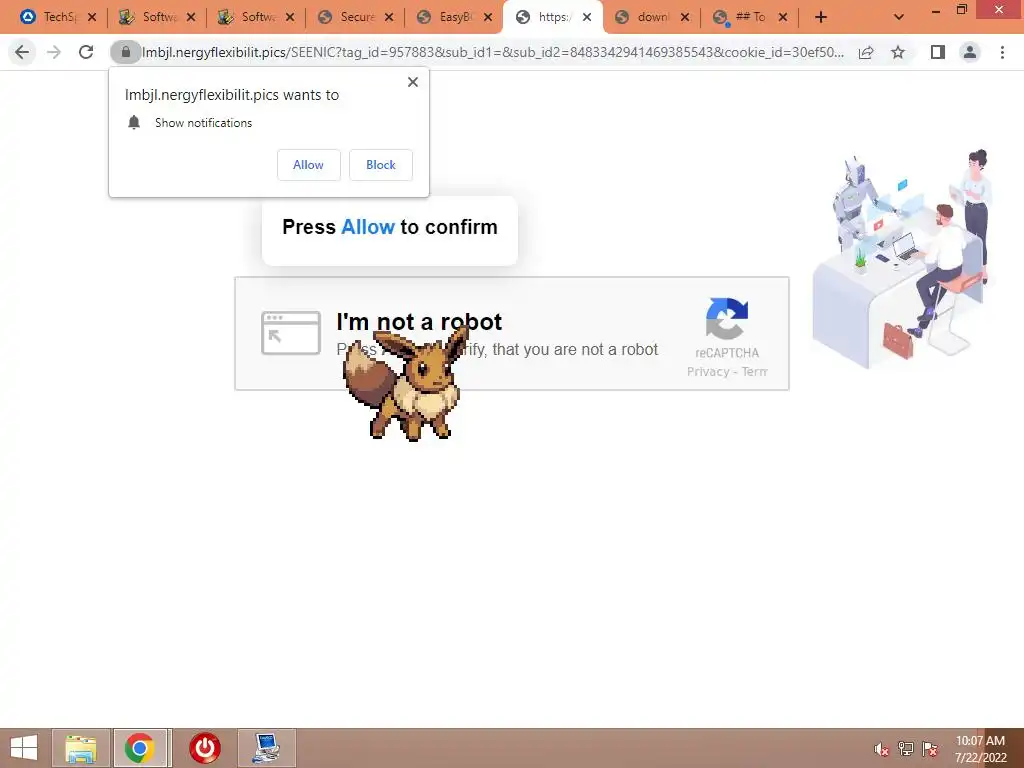Open the computer icon app in taskbar
Screen dimensions: 1024x768
coord(266,748)
